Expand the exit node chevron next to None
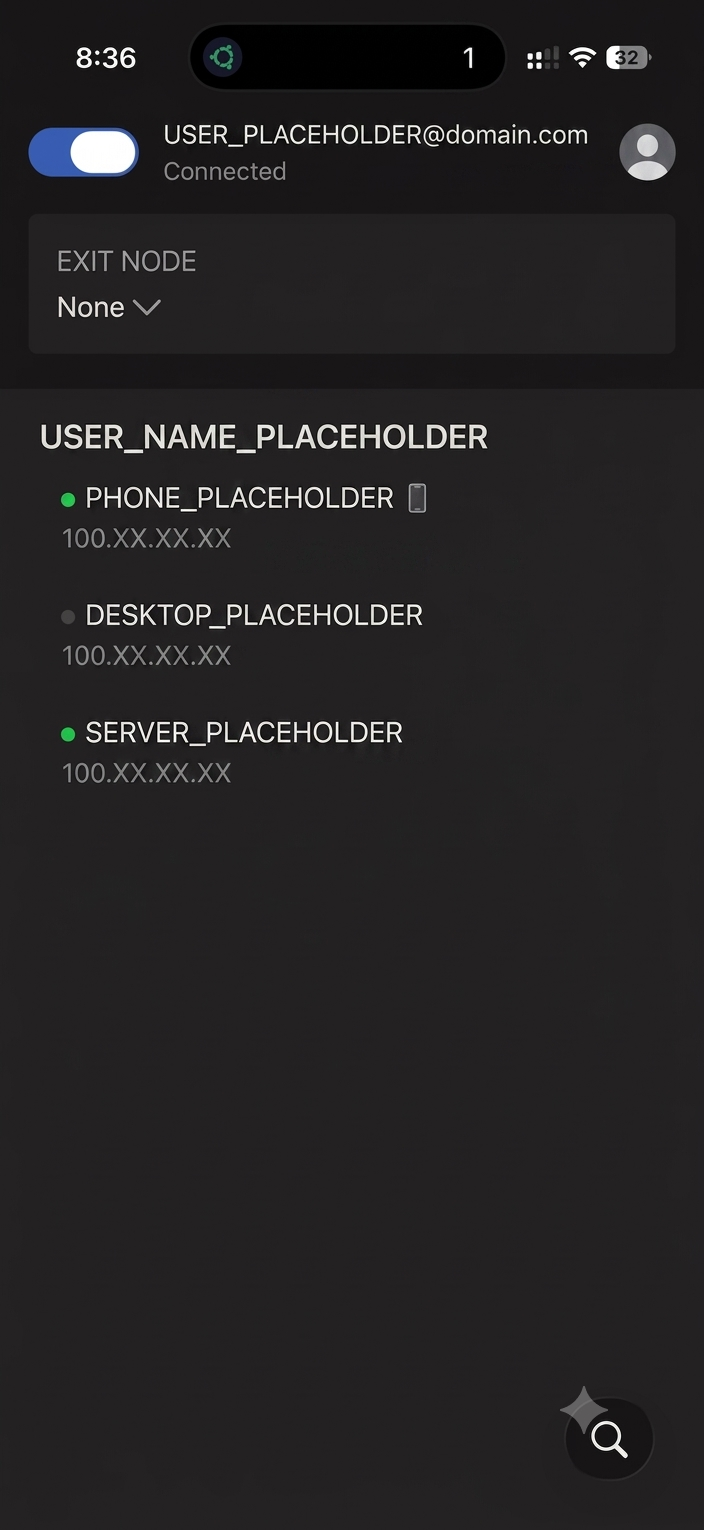 point(147,307)
